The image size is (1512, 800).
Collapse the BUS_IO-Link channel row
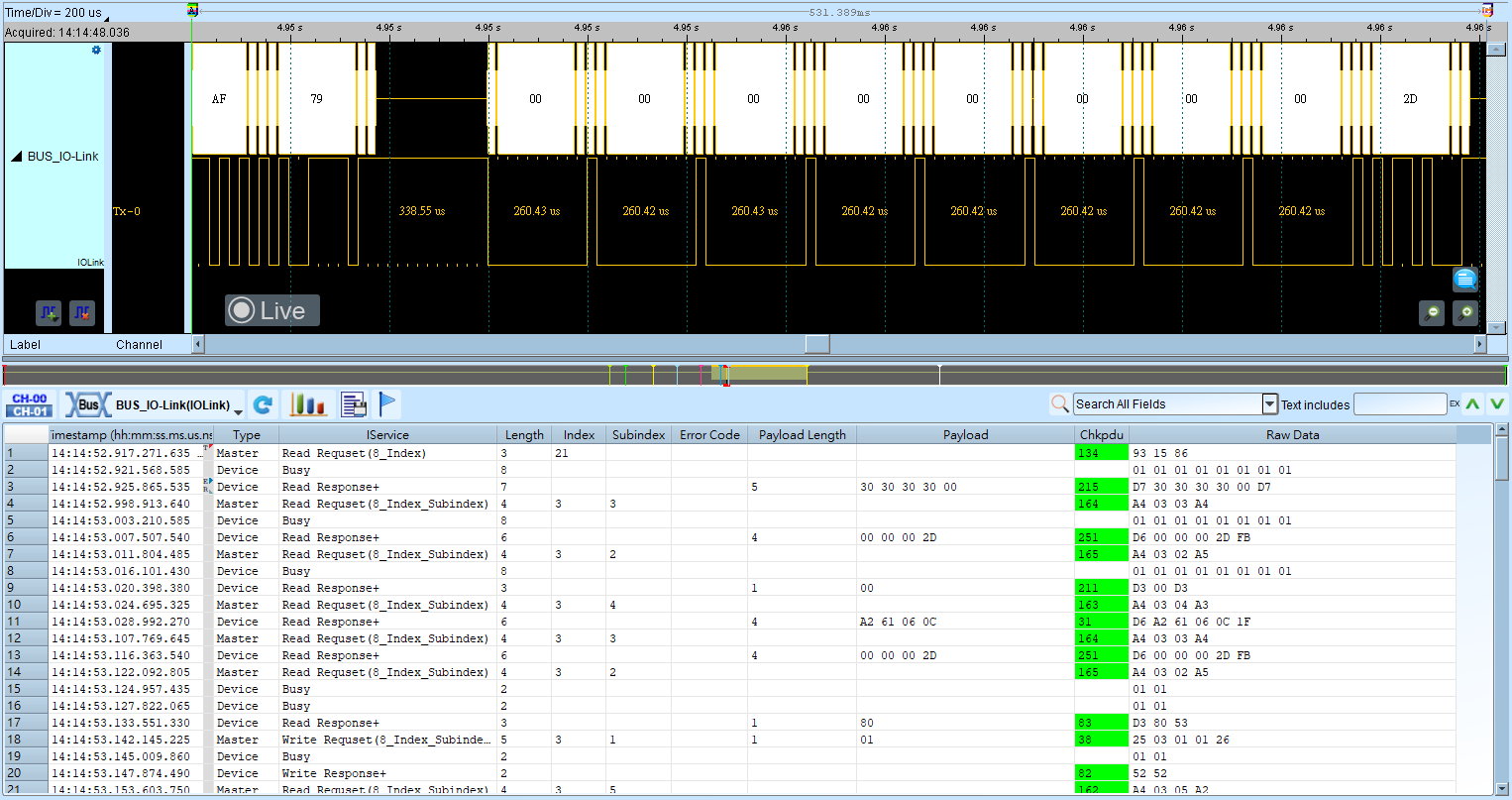[x=16, y=157]
